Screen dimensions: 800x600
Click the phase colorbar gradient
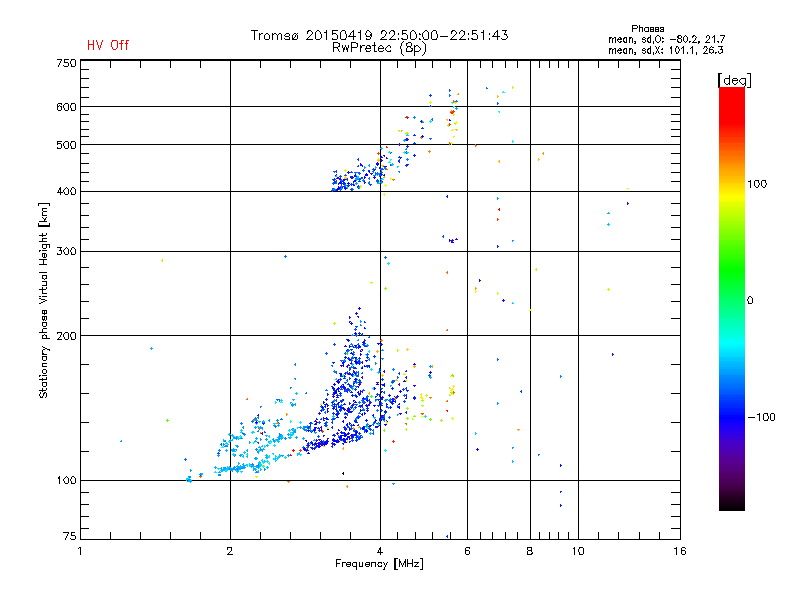click(x=732, y=298)
